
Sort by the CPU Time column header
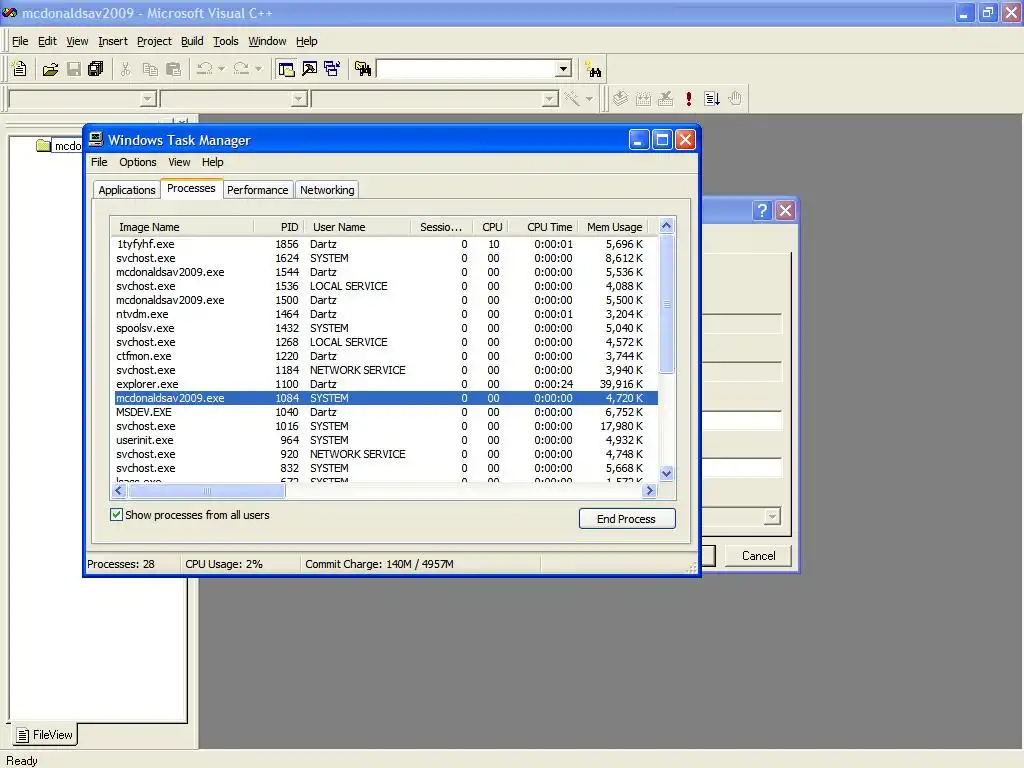coord(543,227)
